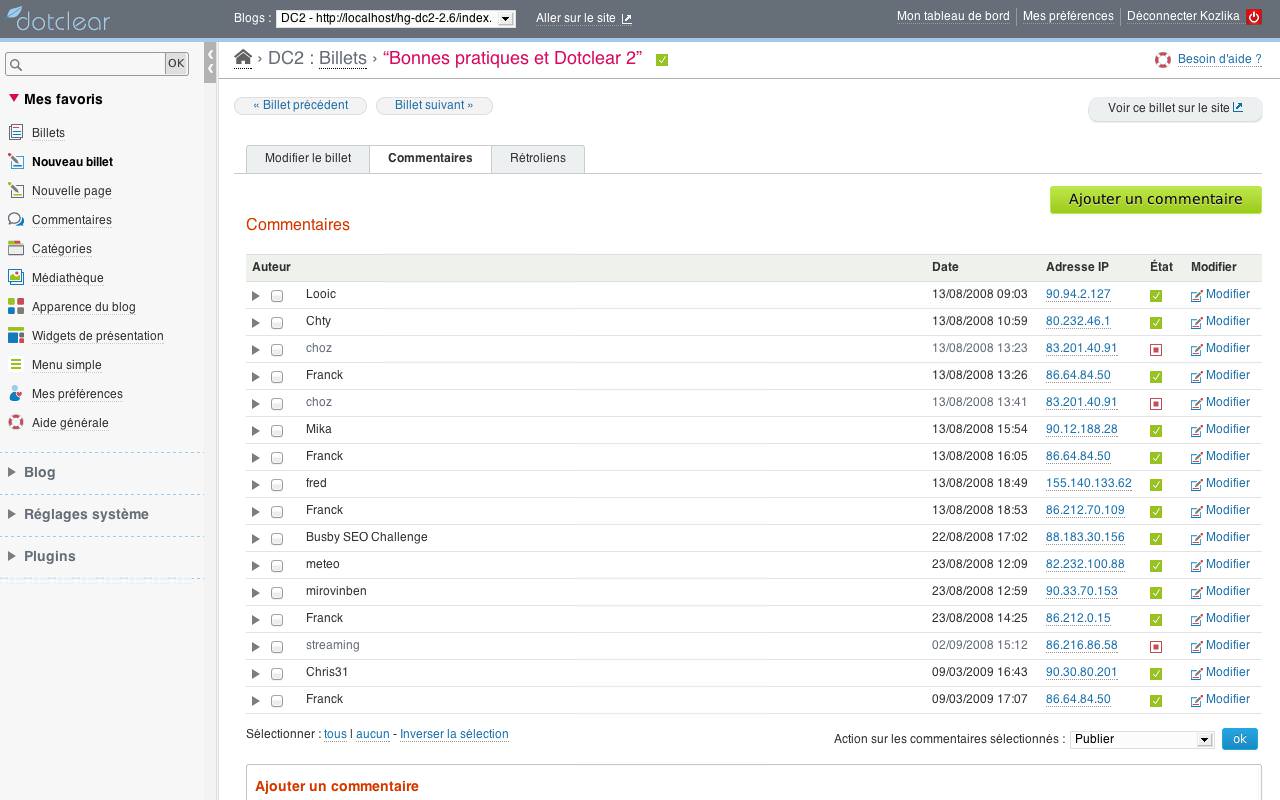
Task: Click the red logout power icon
Action: (x=1254, y=17)
